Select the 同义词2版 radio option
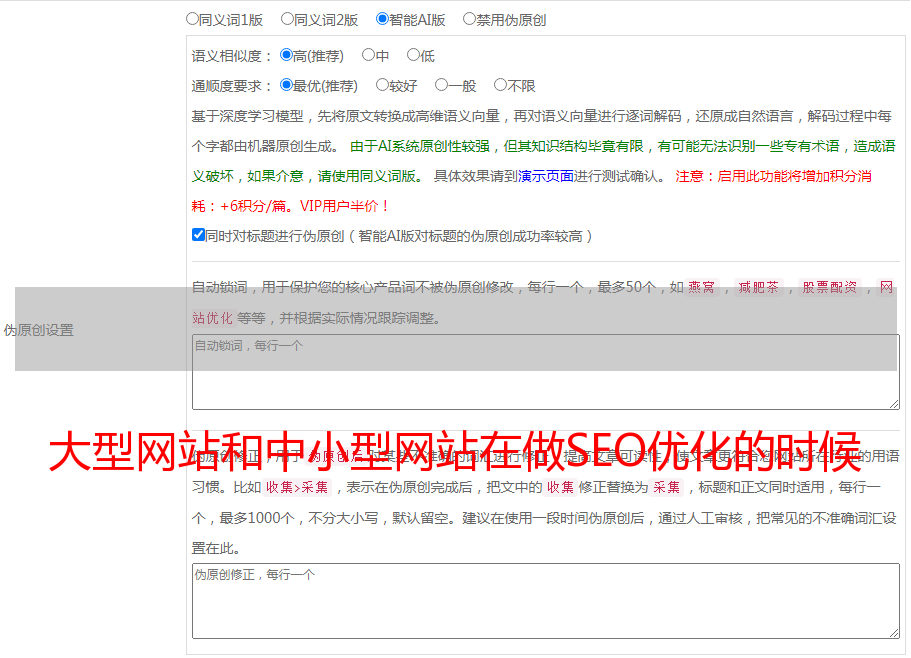 (287, 19)
